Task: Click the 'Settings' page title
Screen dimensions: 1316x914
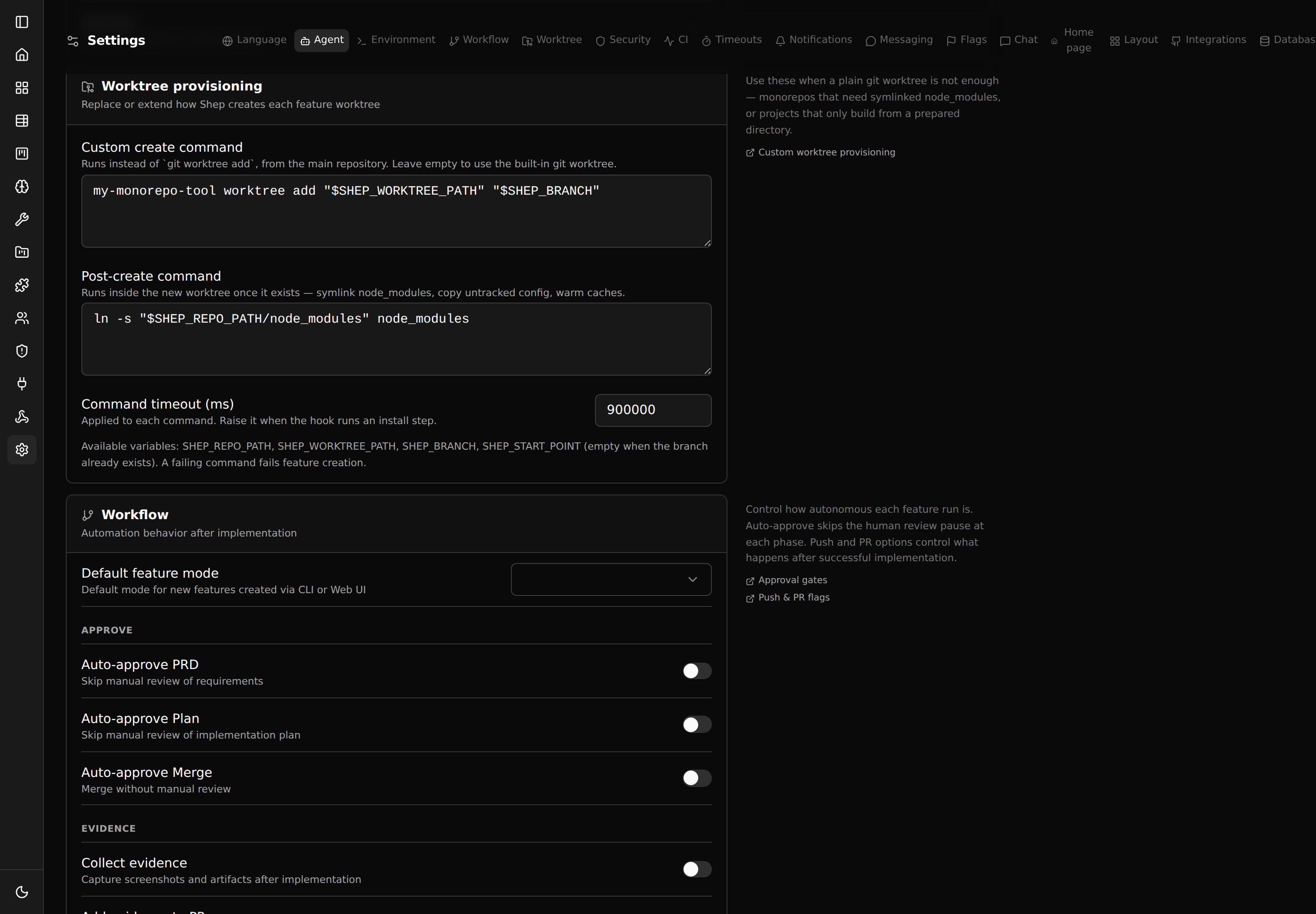Action: (116, 41)
